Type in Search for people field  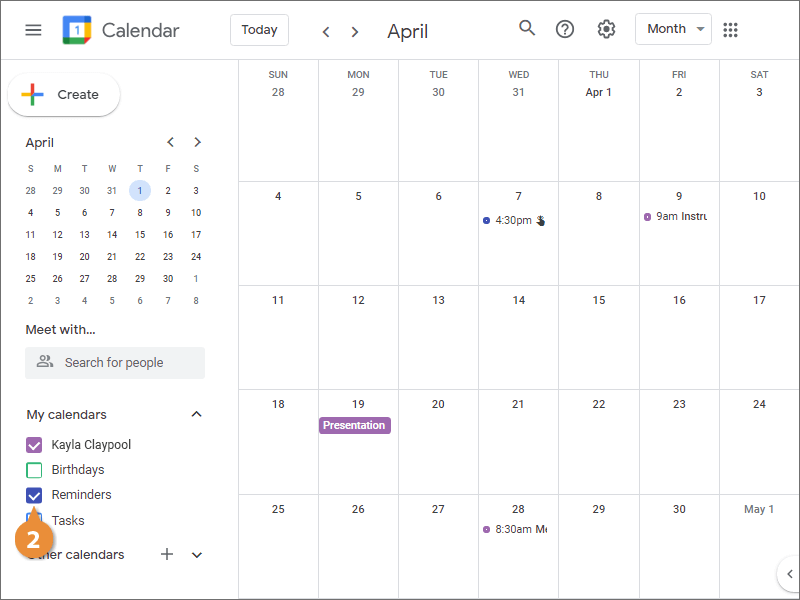tap(115, 363)
